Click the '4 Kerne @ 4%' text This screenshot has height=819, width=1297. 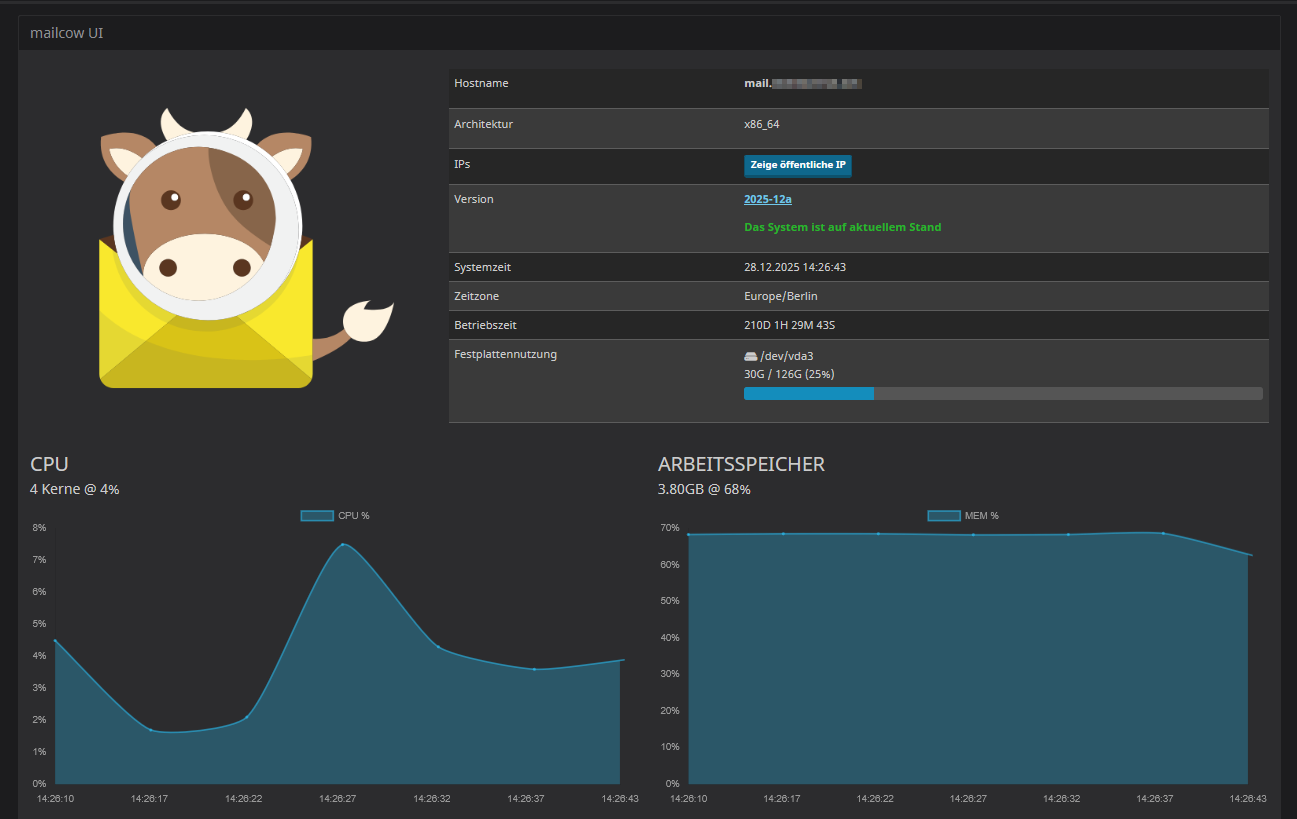pos(75,489)
